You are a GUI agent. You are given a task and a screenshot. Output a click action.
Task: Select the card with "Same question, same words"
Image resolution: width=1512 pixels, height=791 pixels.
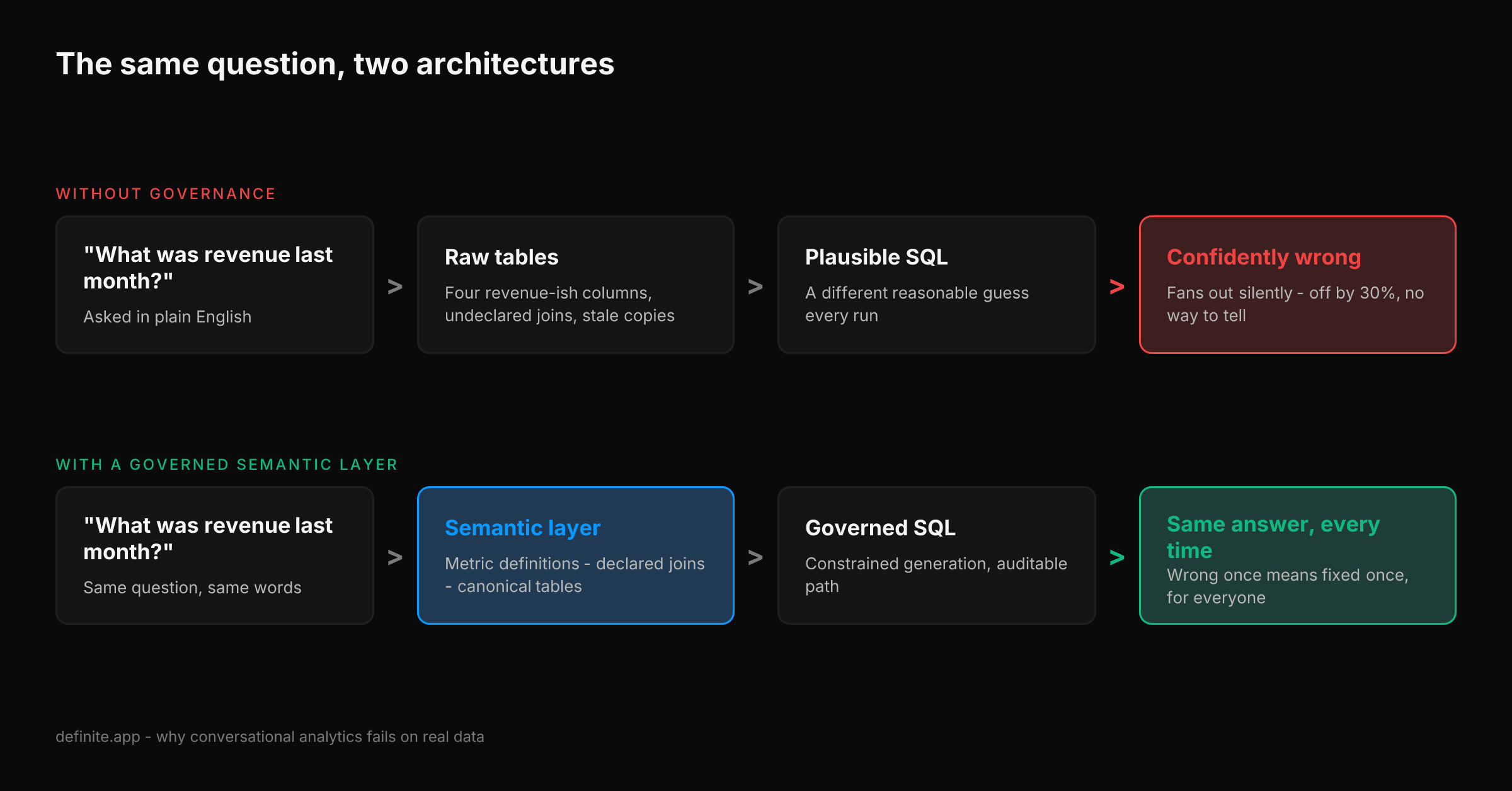click(x=215, y=555)
